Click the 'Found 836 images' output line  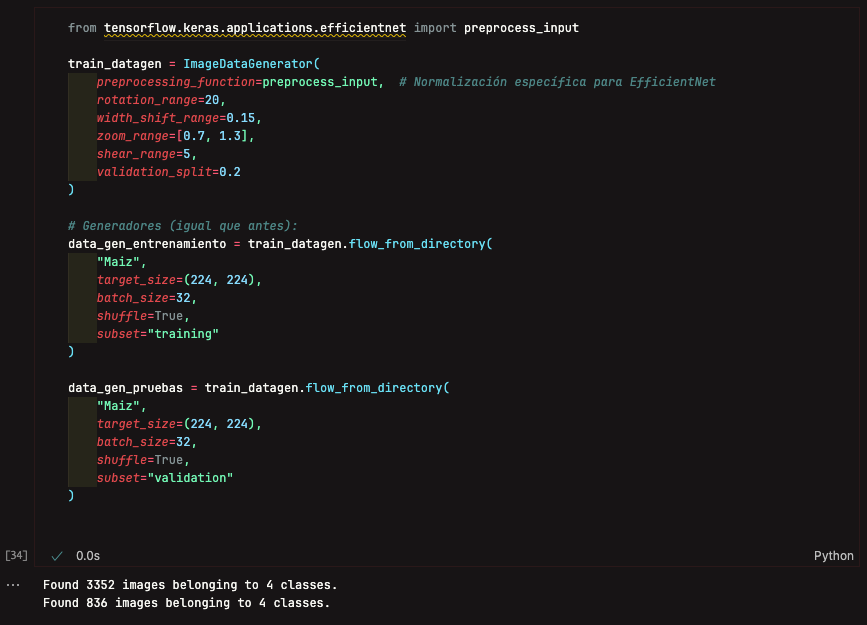coord(186,603)
